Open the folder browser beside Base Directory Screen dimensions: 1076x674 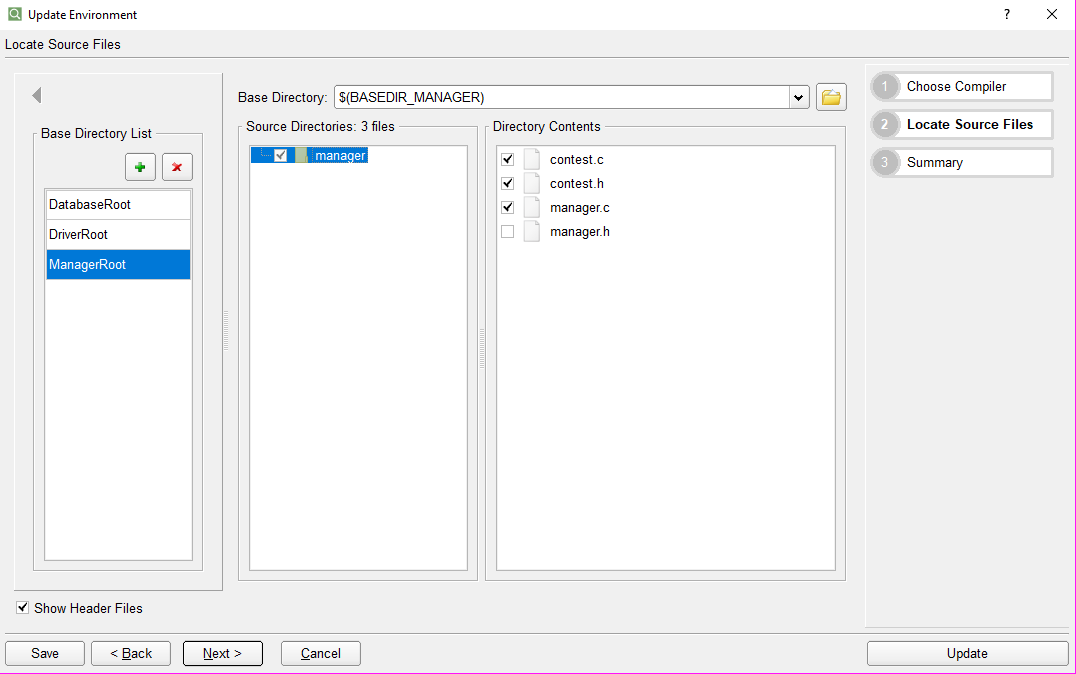831,97
